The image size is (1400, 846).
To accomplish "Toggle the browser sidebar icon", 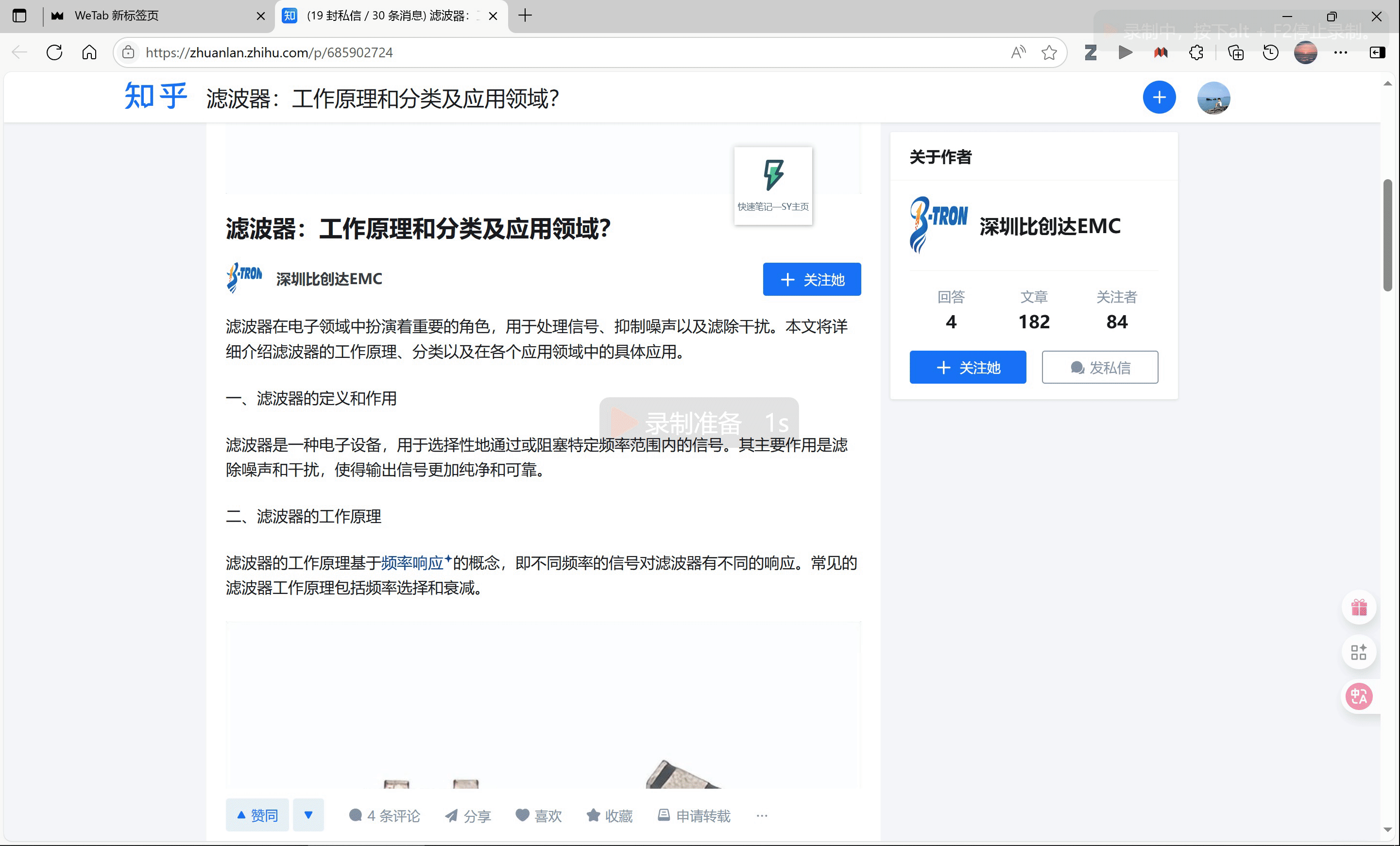I will point(1377,52).
